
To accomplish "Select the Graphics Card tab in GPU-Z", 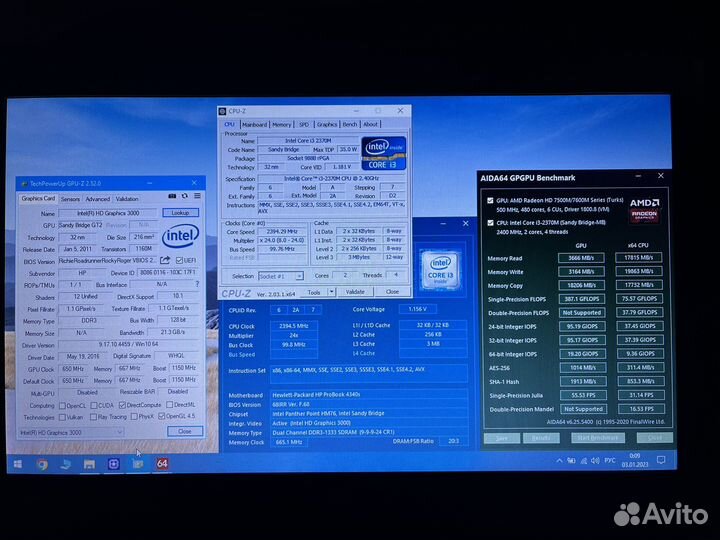I will point(38,198).
